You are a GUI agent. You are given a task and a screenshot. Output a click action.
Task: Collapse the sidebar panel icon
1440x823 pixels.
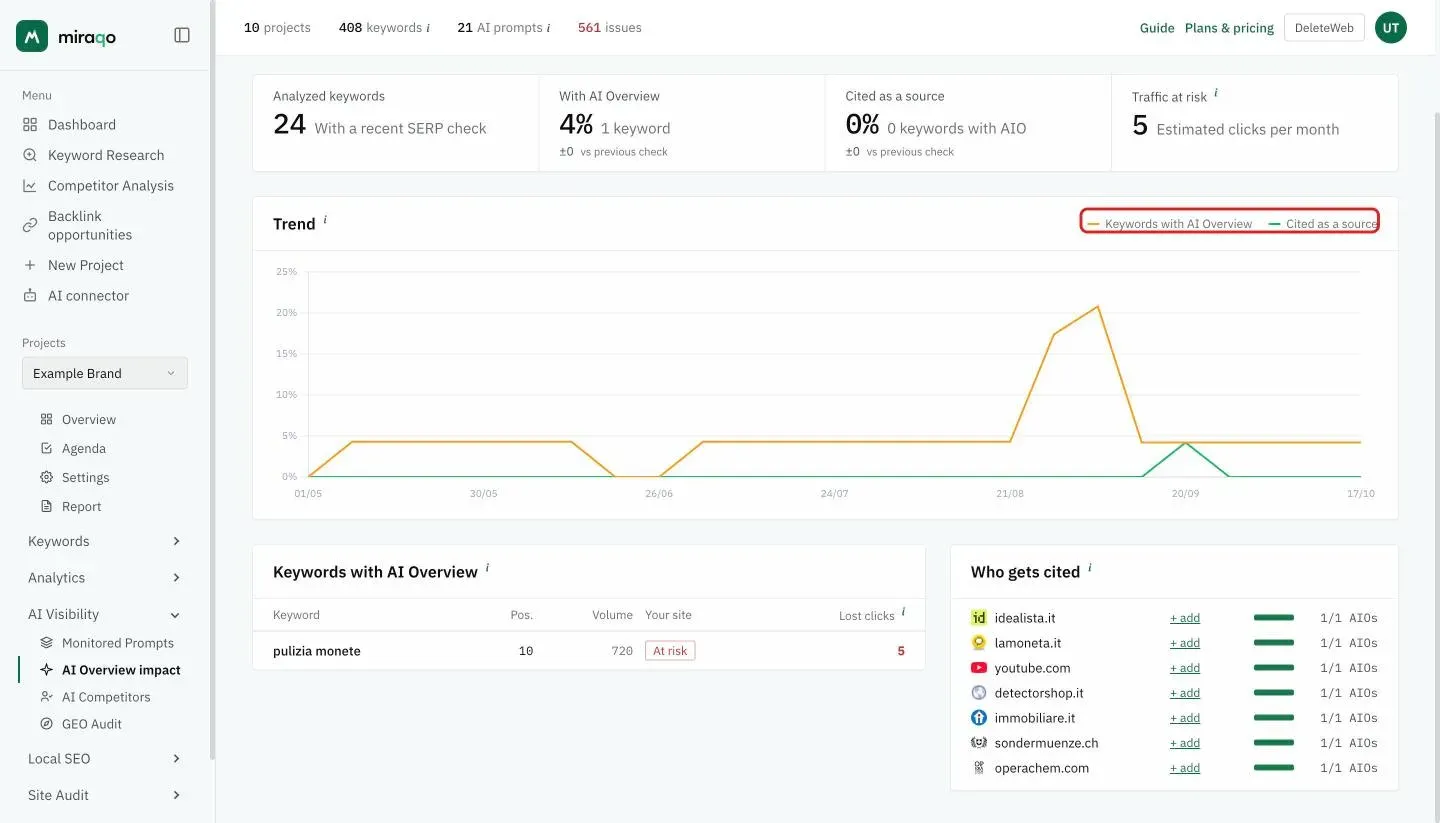point(182,35)
